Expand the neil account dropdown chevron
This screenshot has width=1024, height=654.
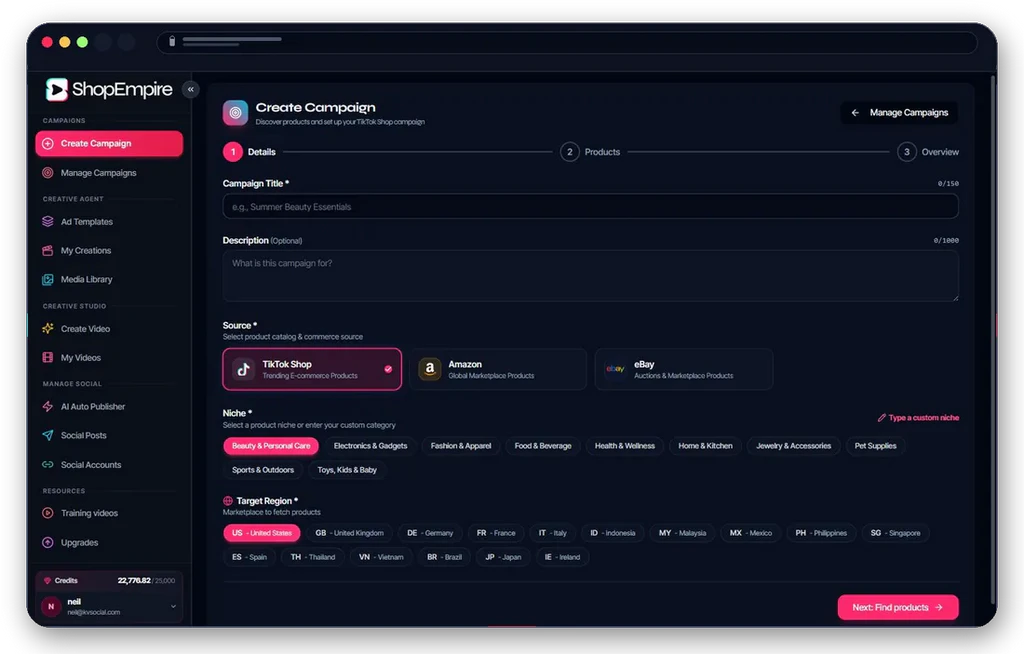point(173,607)
